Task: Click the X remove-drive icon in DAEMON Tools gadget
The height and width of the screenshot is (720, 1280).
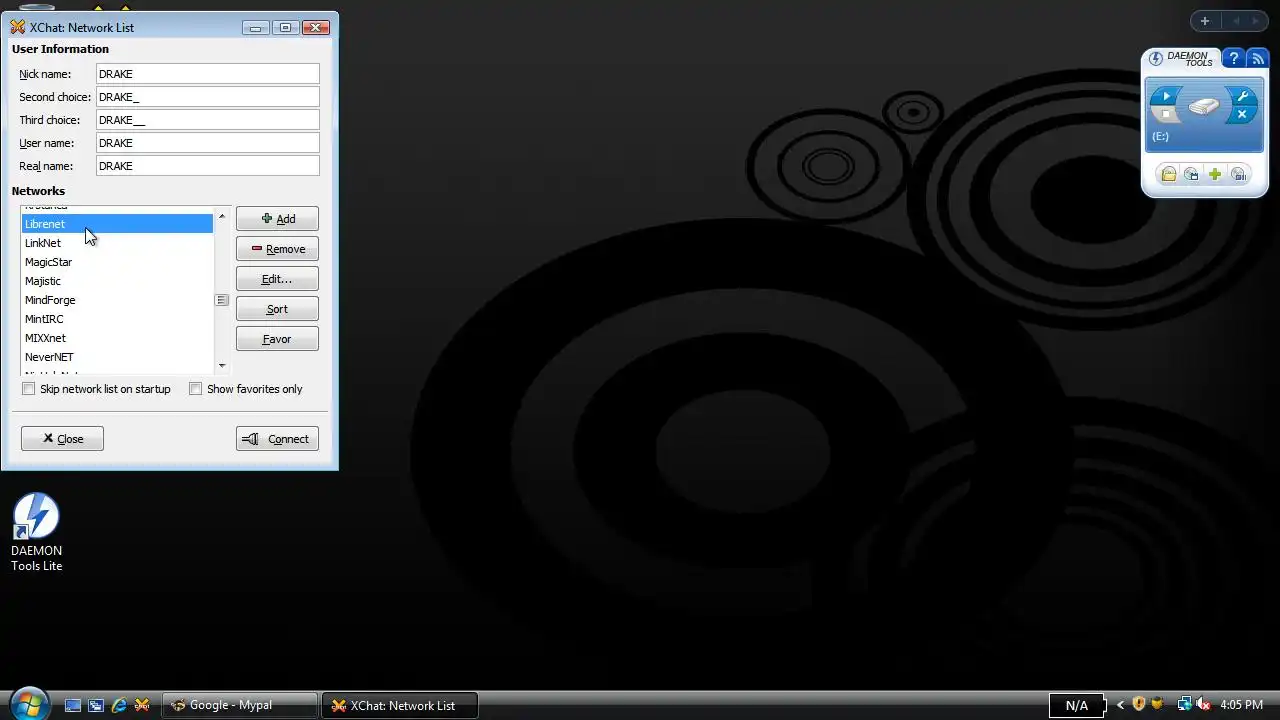Action: point(1242,114)
